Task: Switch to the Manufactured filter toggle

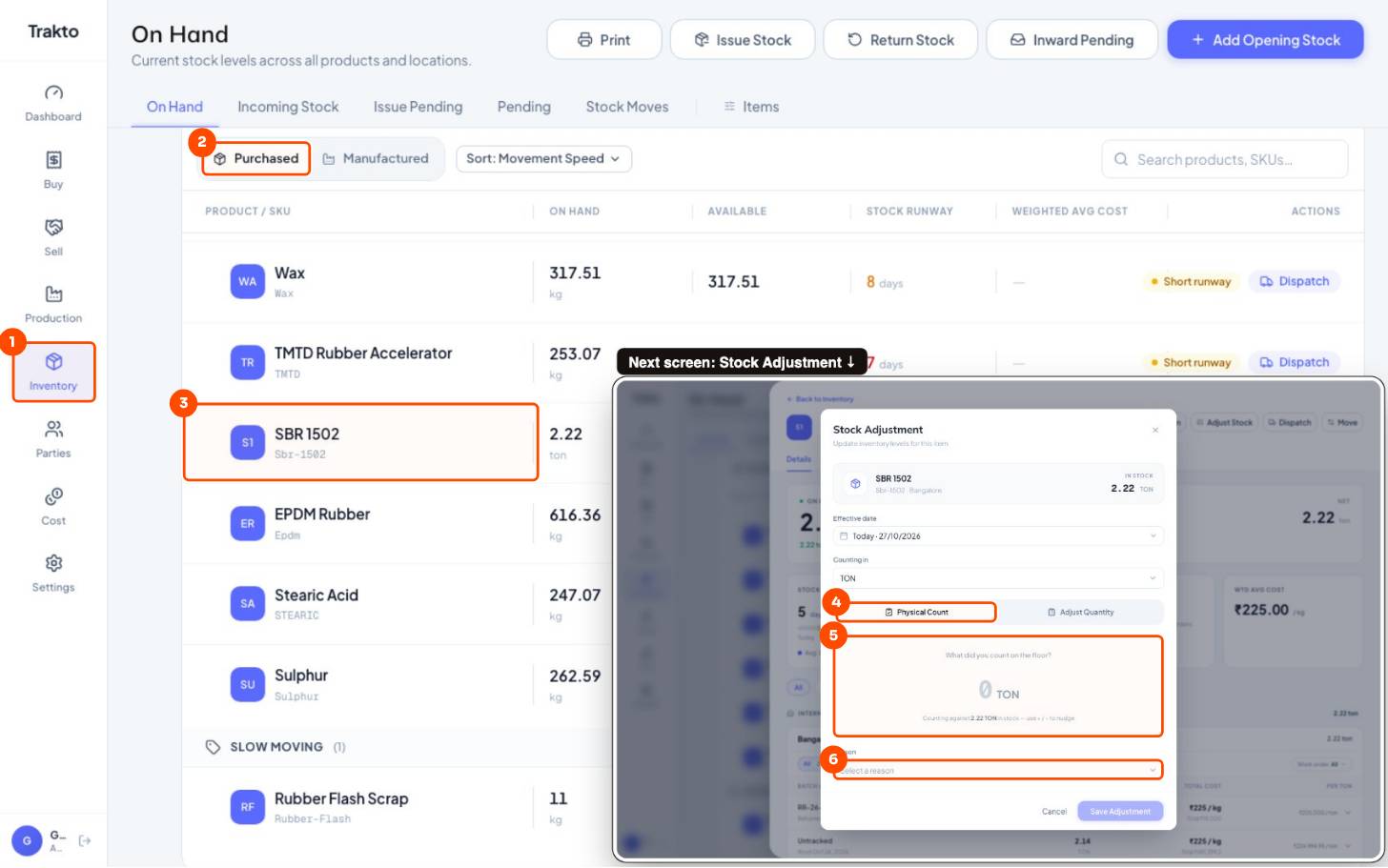Action: pos(376,158)
